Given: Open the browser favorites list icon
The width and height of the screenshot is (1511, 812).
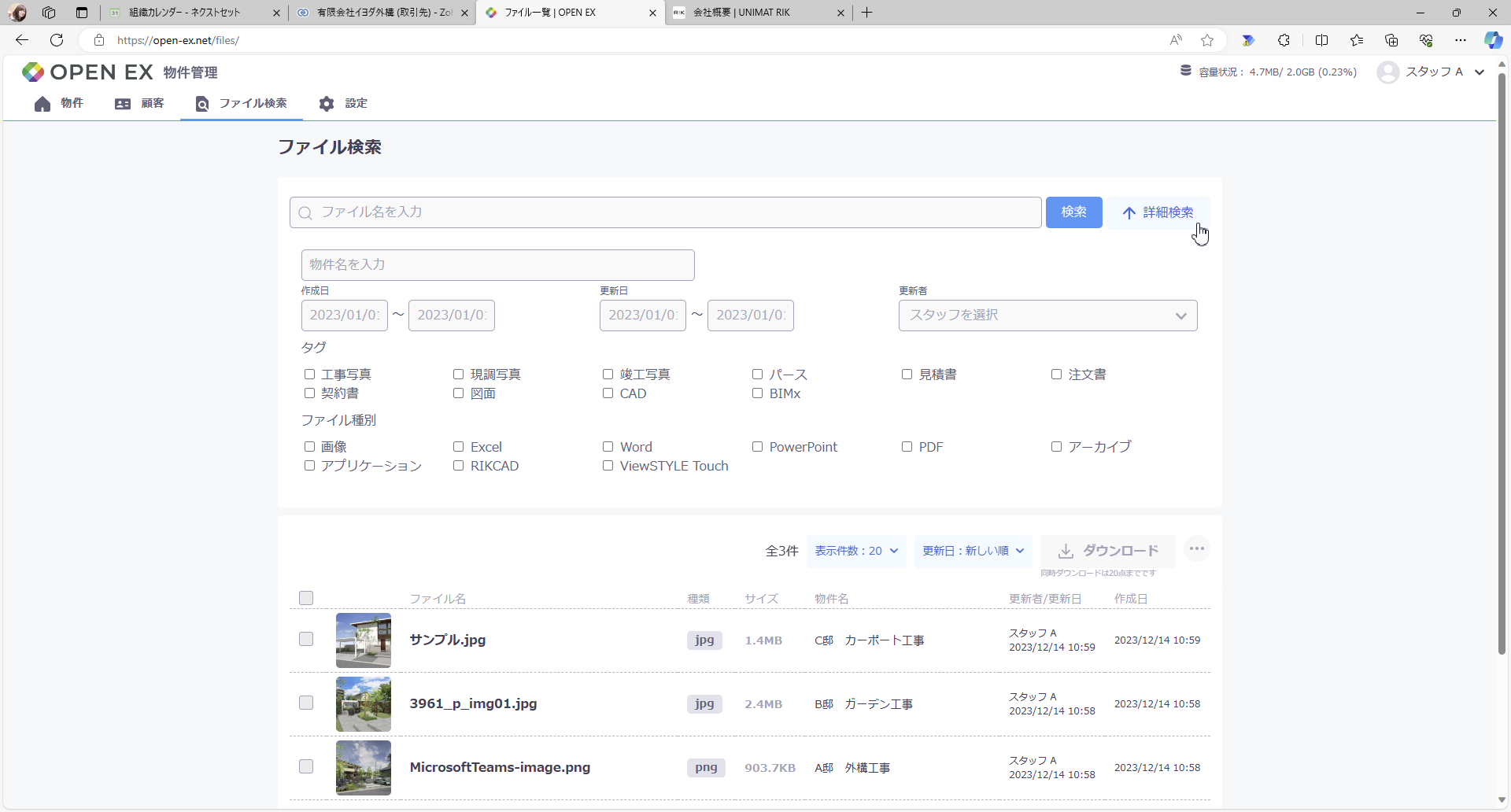Looking at the screenshot, I should pos(1357,40).
